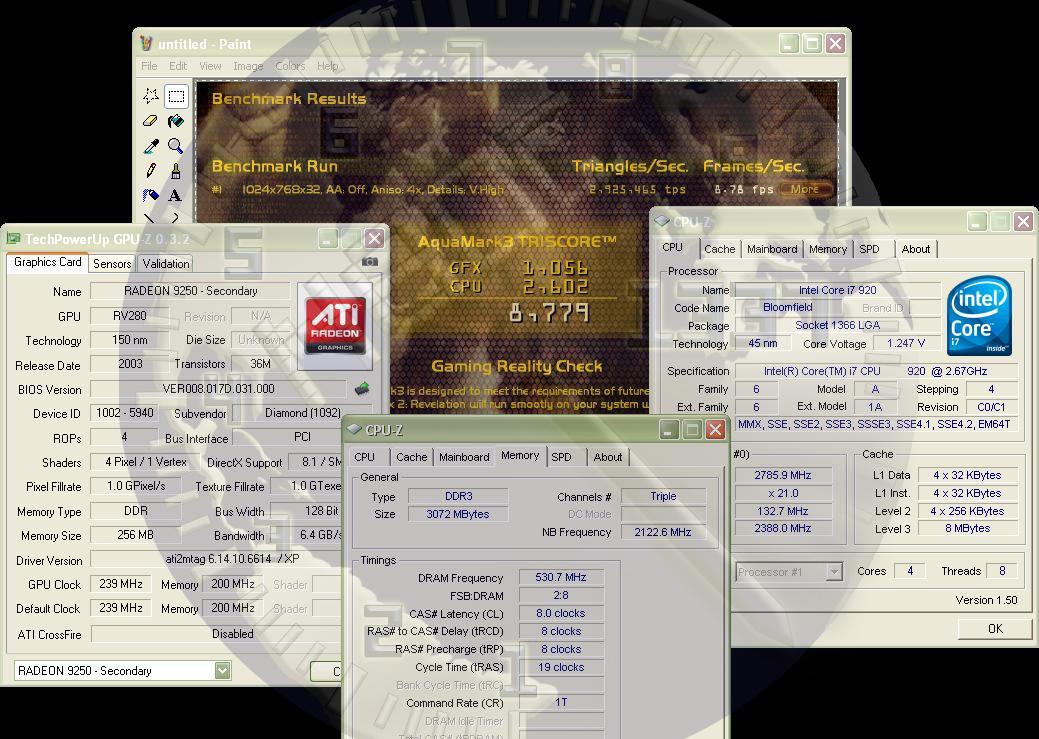1039x739 pixels.
Task: Click the memory Type value DDR3
Action: click(459, 496)
